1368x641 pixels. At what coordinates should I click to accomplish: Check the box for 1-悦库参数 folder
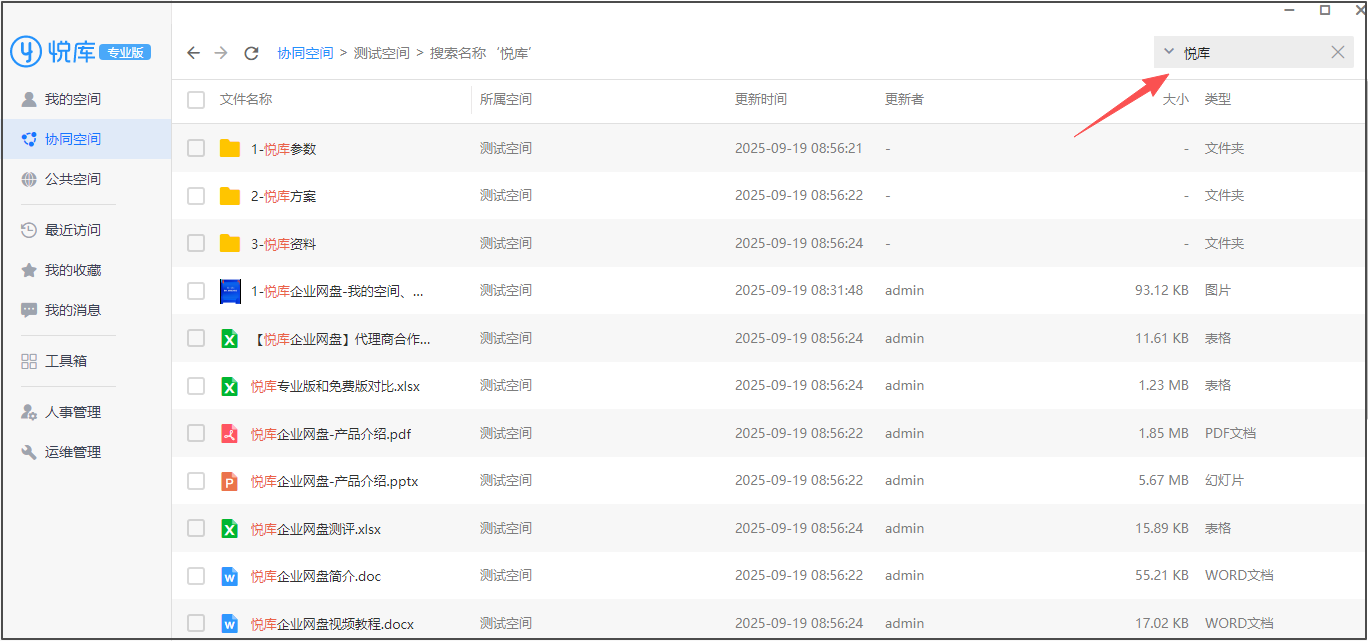point(196,148)
